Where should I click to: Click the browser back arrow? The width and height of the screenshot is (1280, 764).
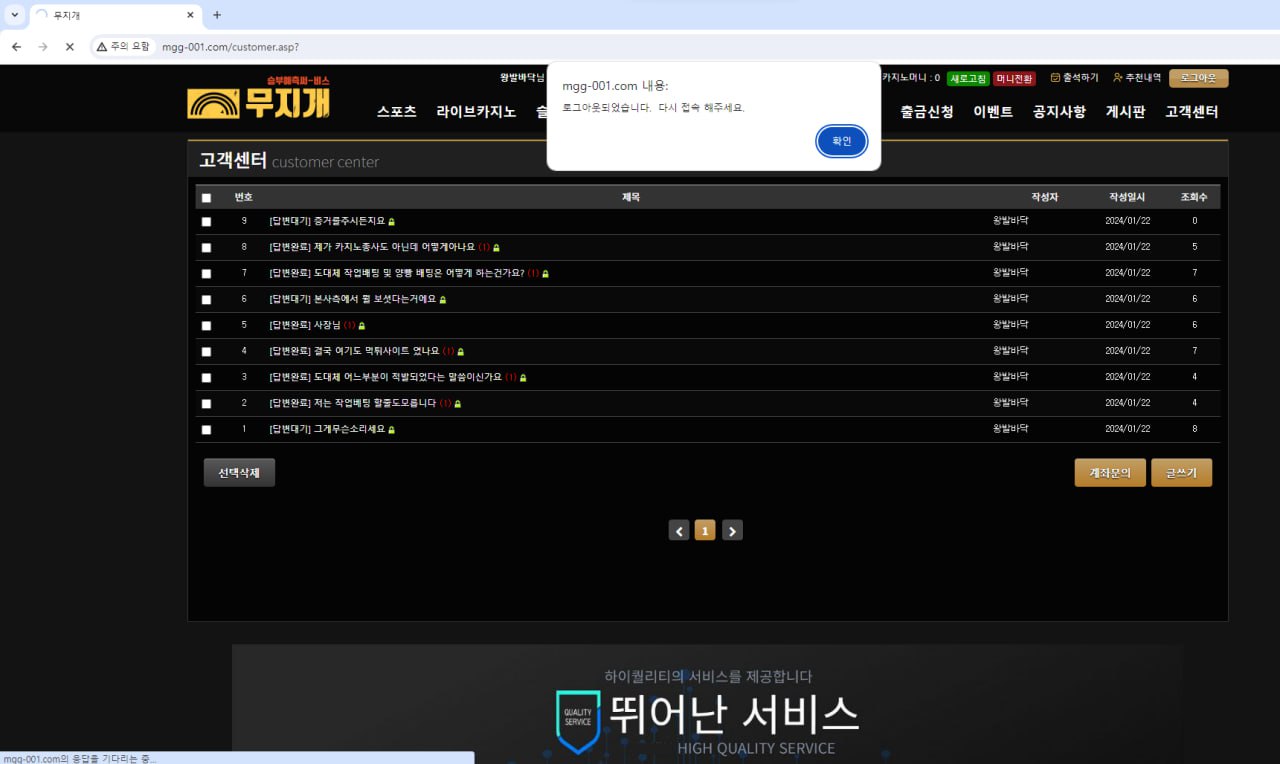pos(16,46)
